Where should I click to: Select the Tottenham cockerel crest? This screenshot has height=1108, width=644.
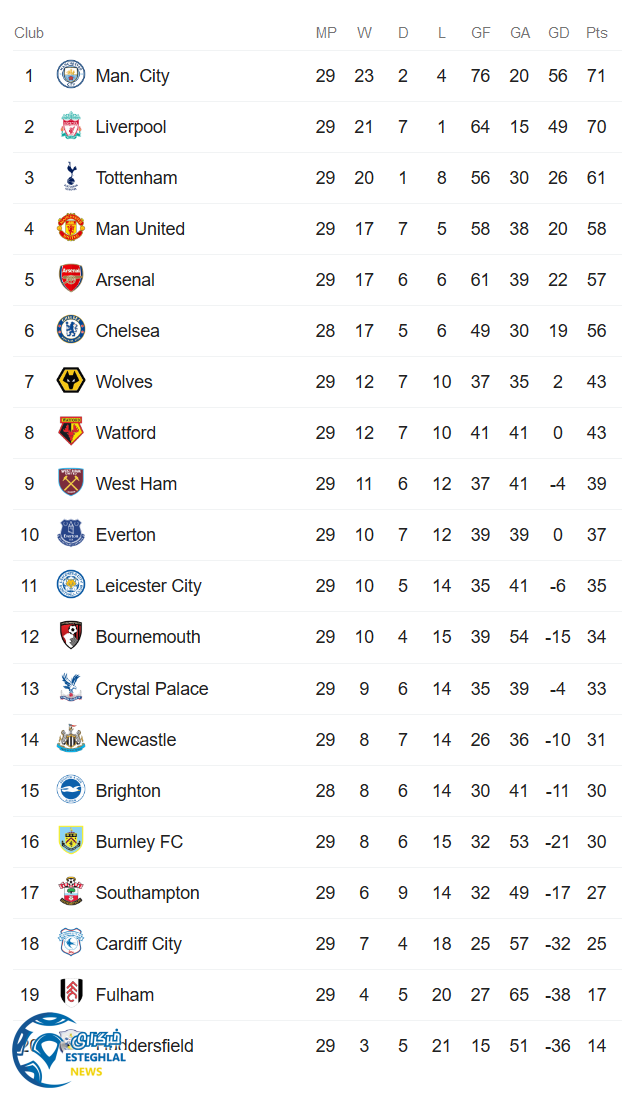(x=71, y=178)
